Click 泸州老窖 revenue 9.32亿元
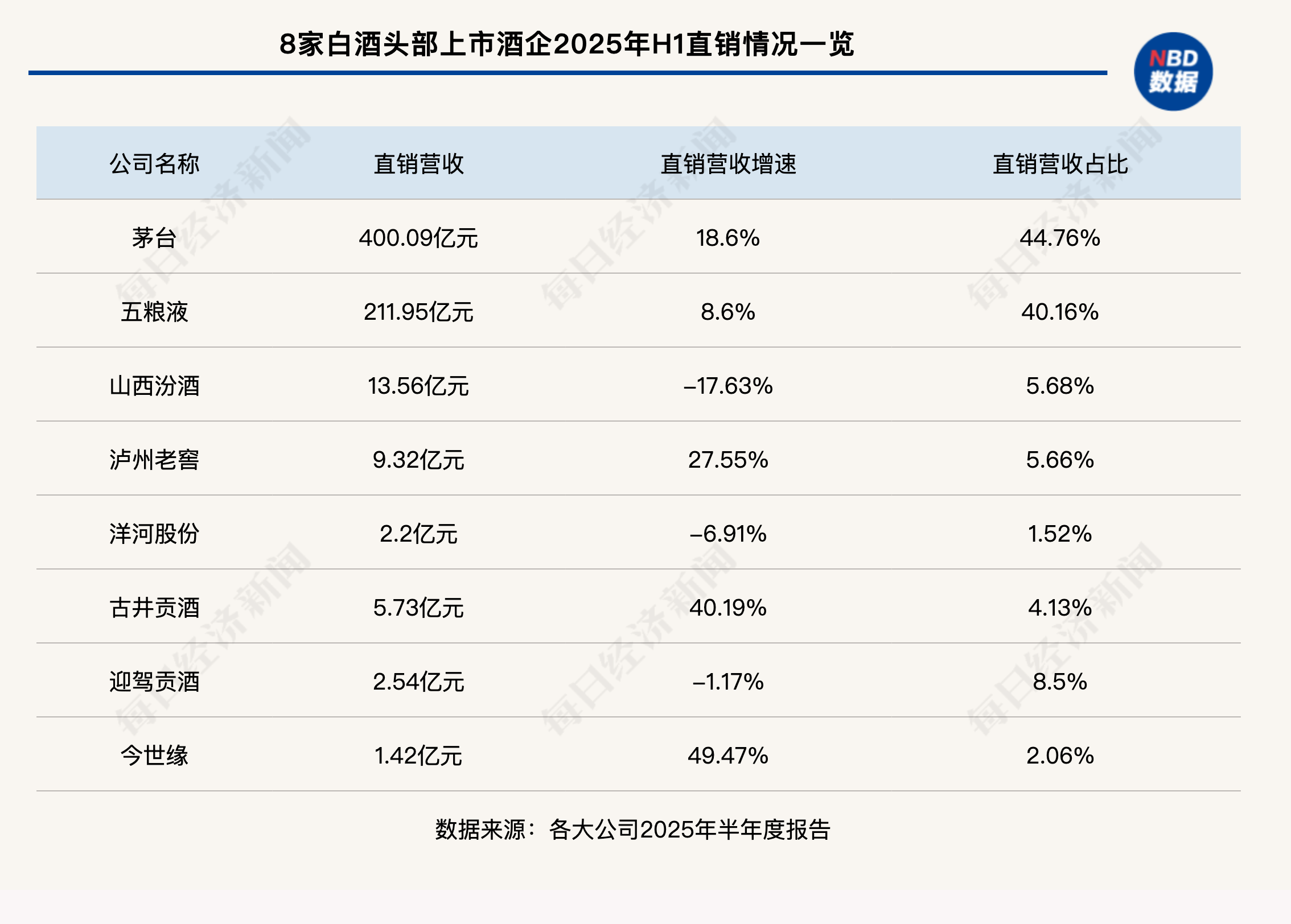This screenshot has width=1291, height=924. click(418, 460)
